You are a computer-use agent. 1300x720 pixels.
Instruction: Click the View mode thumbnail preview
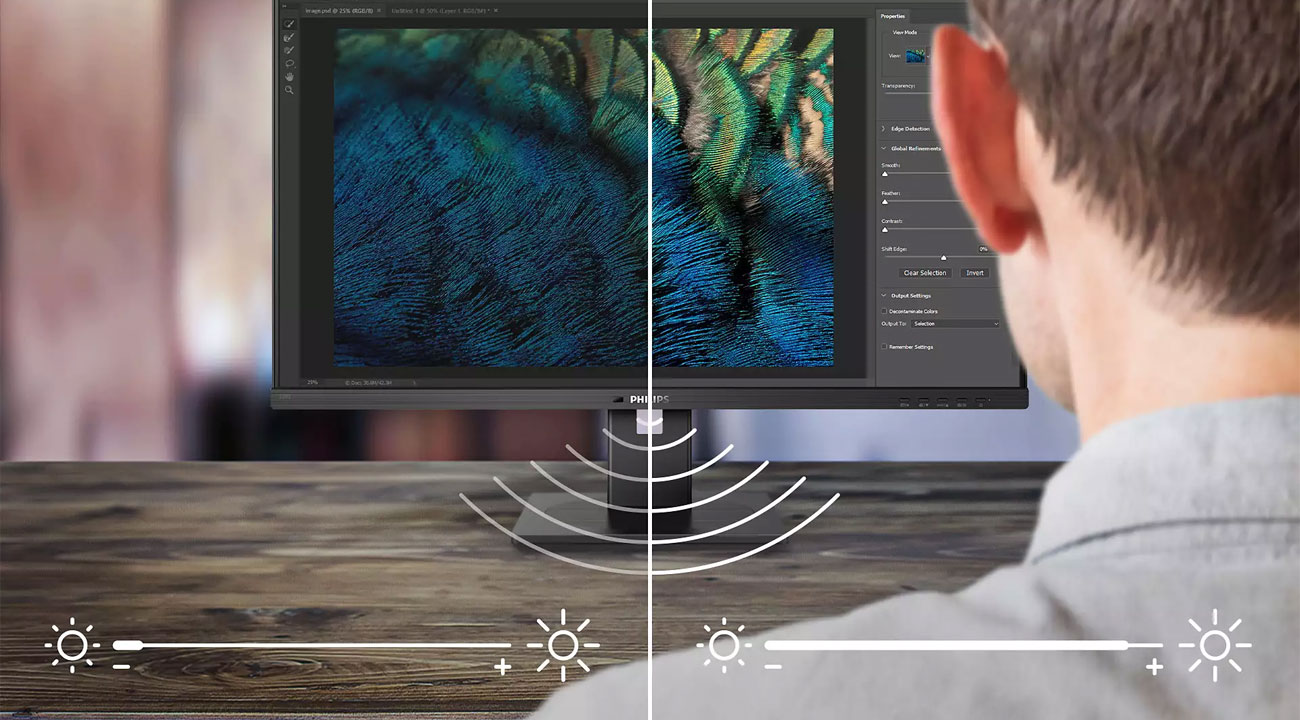click(x=917, y=56)
